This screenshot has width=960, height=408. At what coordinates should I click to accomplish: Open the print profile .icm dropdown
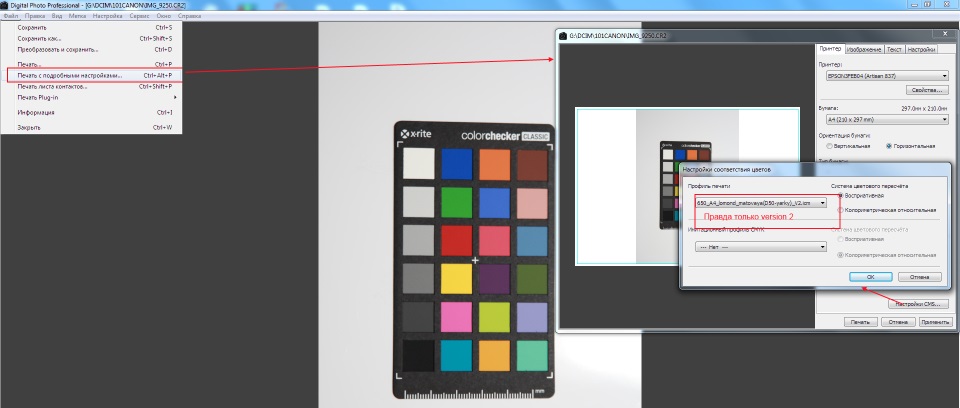coord(760,203)
